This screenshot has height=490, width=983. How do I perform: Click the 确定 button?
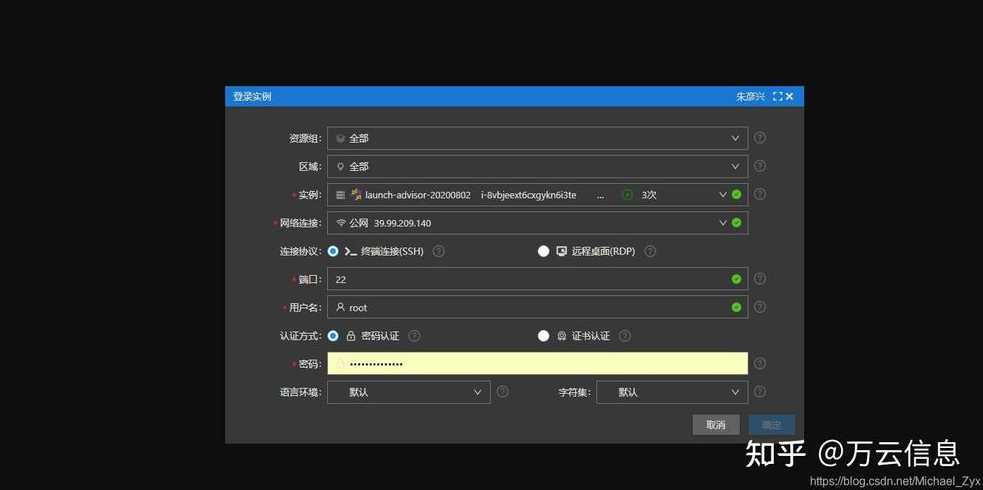click(772, 425)
